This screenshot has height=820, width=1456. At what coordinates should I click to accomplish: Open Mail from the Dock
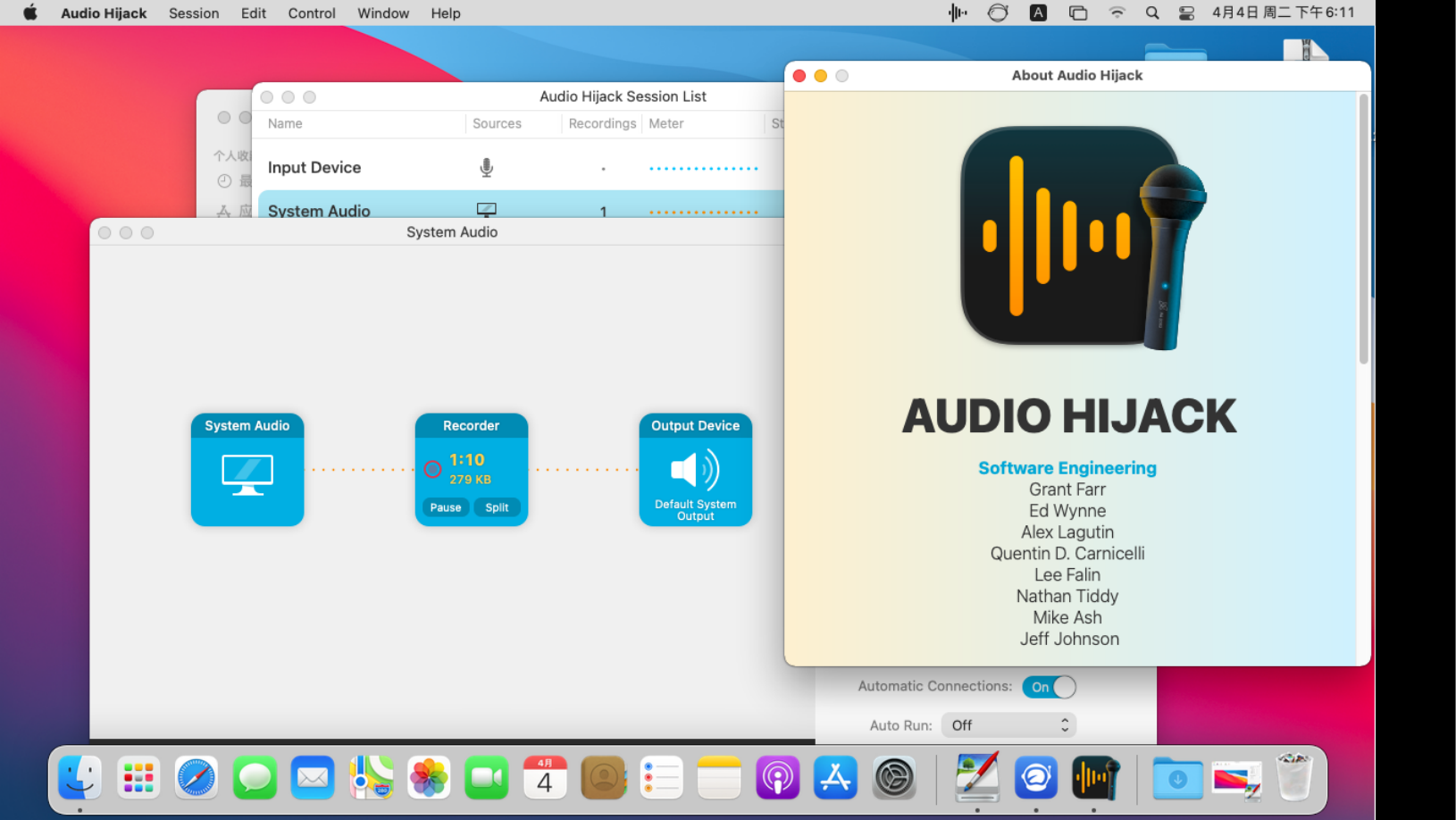coord(313,778)
